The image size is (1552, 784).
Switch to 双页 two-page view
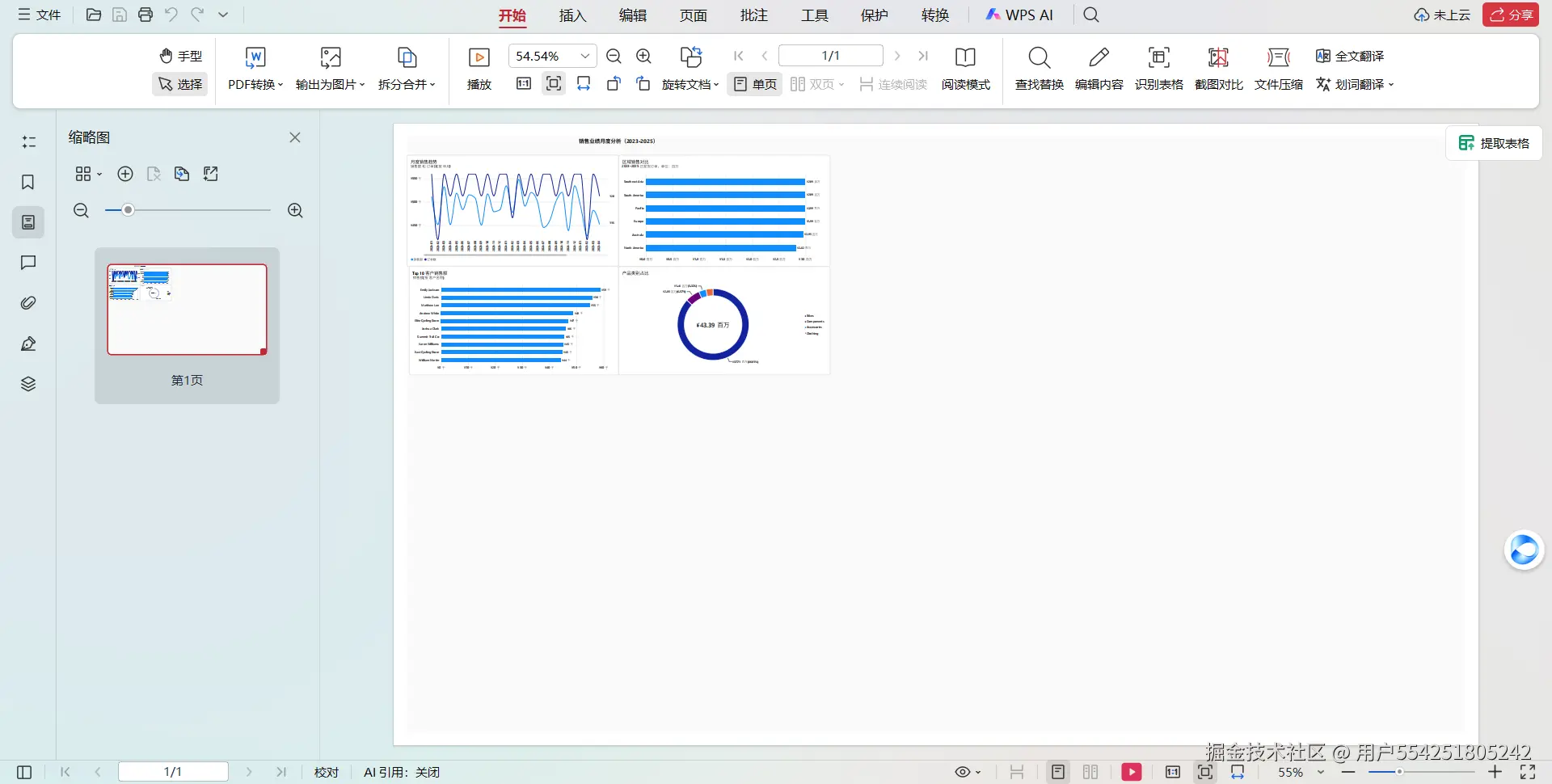(816, 84)
